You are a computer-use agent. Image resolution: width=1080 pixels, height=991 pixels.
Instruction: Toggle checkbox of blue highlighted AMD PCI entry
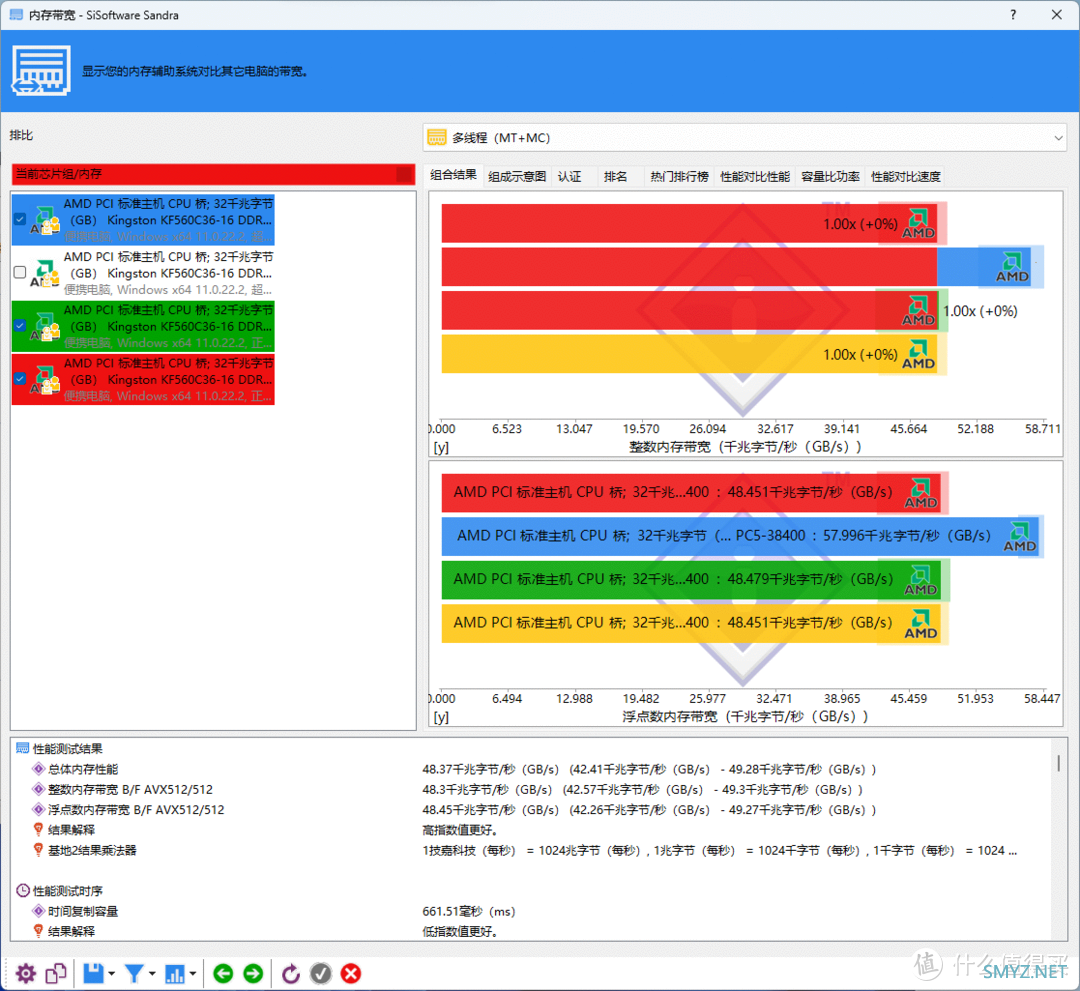coord(20,219)
